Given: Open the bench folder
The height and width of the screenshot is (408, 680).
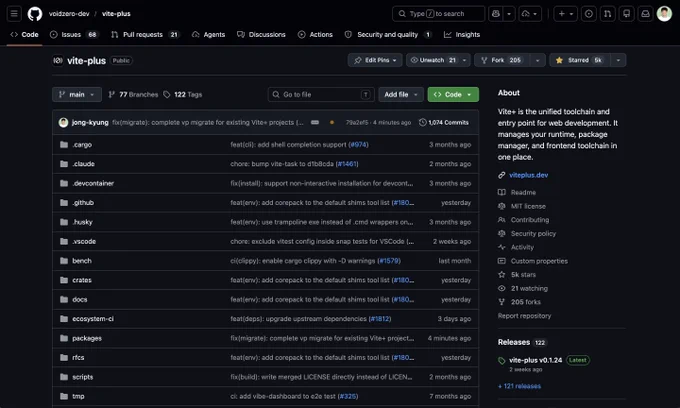Looking at the screenshot, I should point(82,261).
